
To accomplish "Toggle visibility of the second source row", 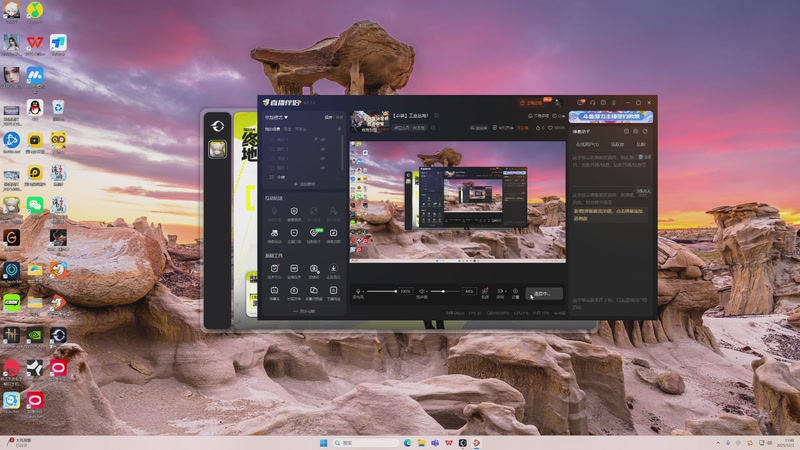I will 323,149.
